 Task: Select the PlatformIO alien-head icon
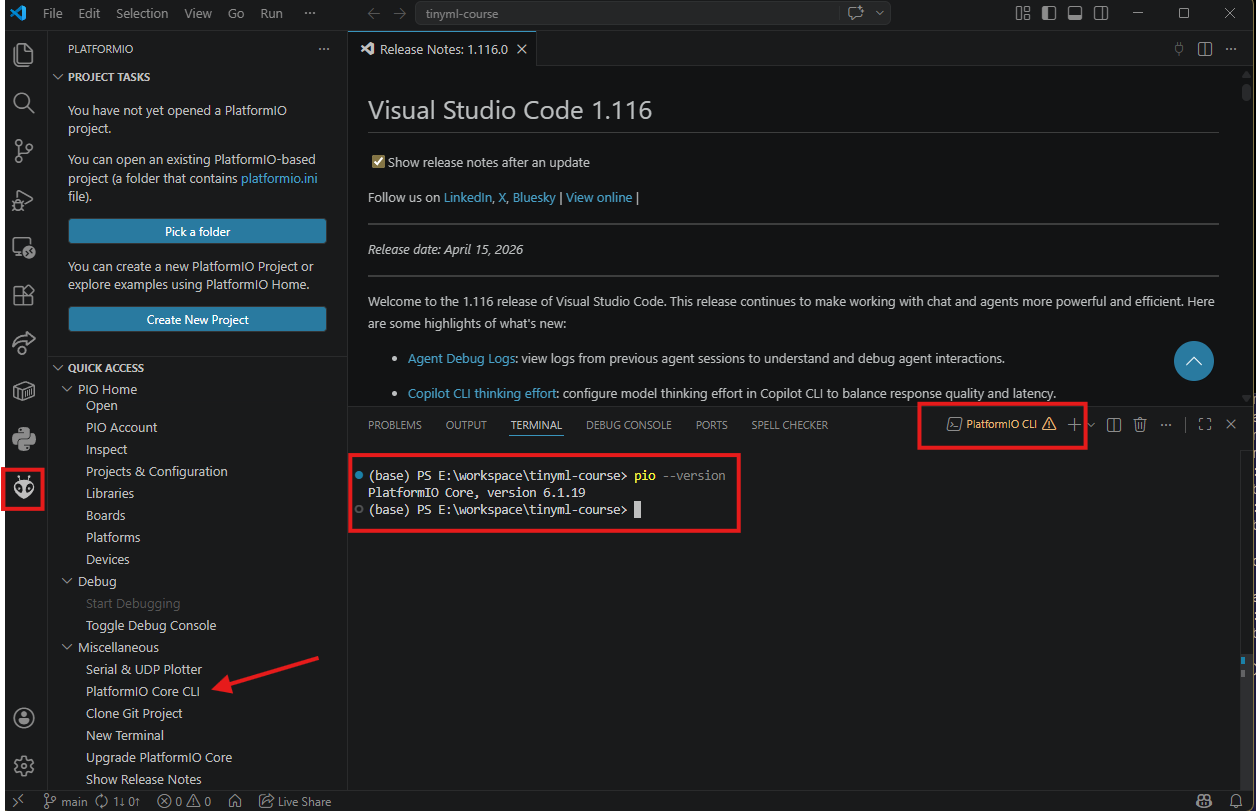24,488
